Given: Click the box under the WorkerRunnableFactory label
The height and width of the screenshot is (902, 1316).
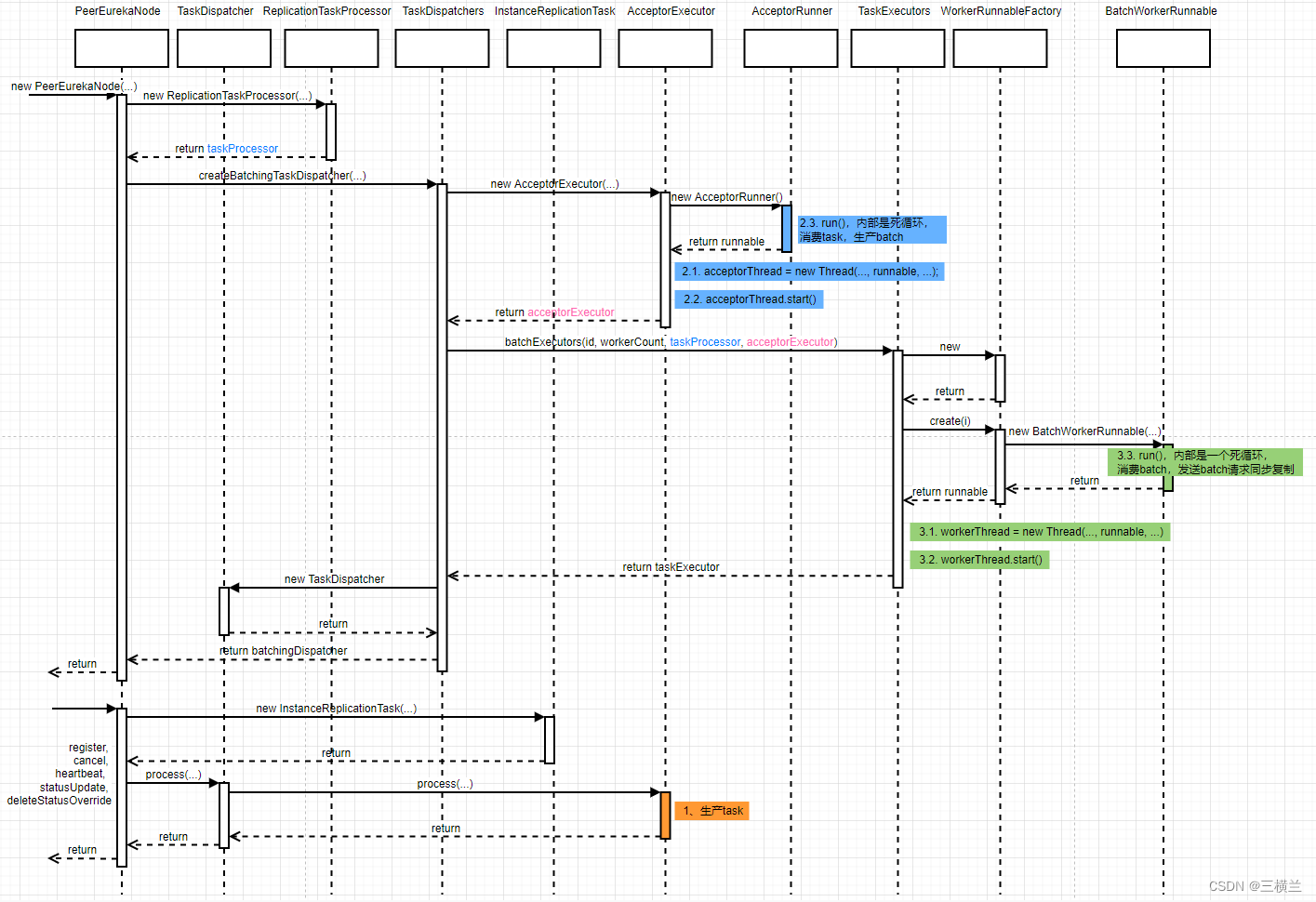Looking at the screenshot, I should point(1001,48).
